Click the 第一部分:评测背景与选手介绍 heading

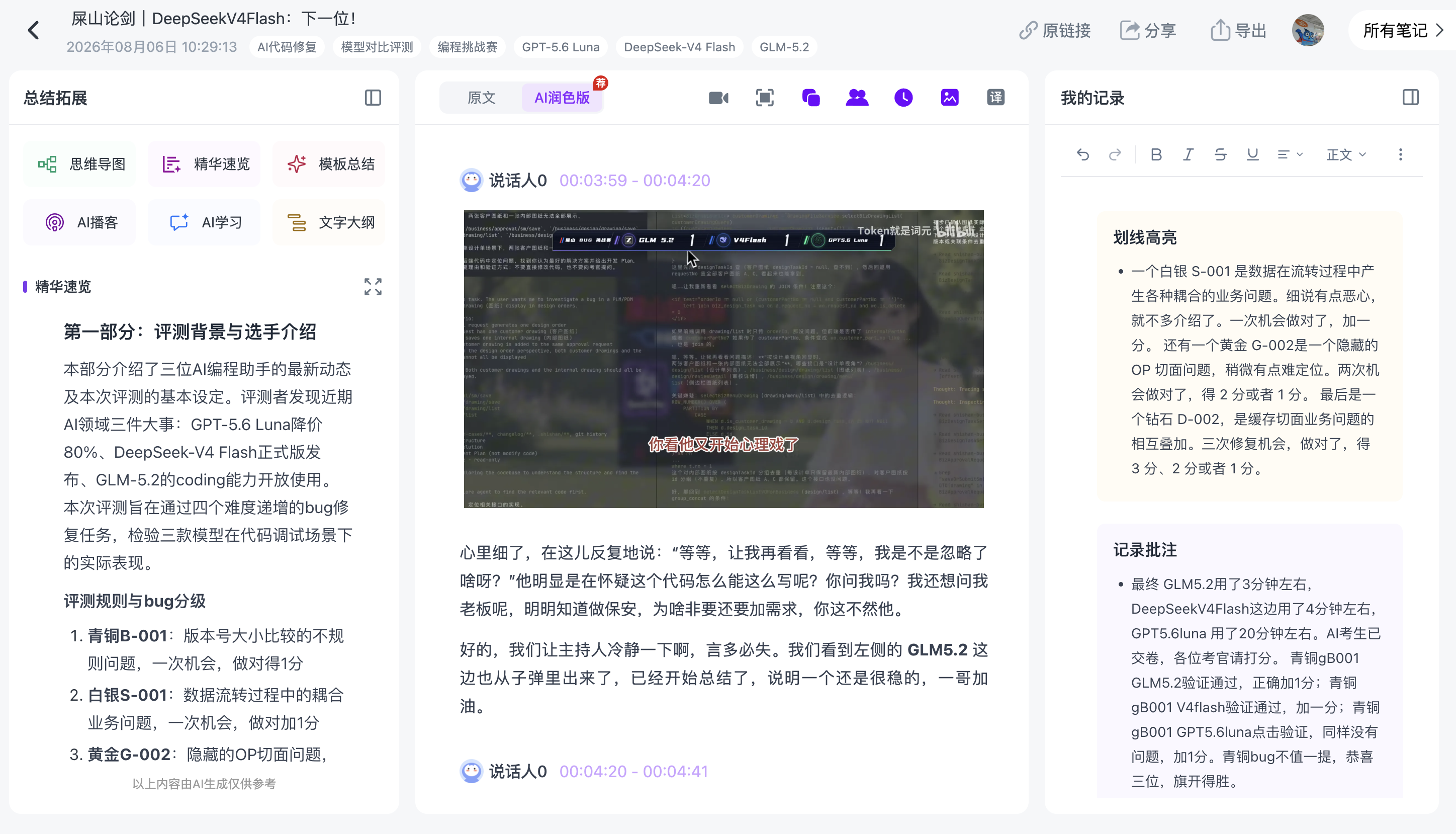tap(190, 331)
